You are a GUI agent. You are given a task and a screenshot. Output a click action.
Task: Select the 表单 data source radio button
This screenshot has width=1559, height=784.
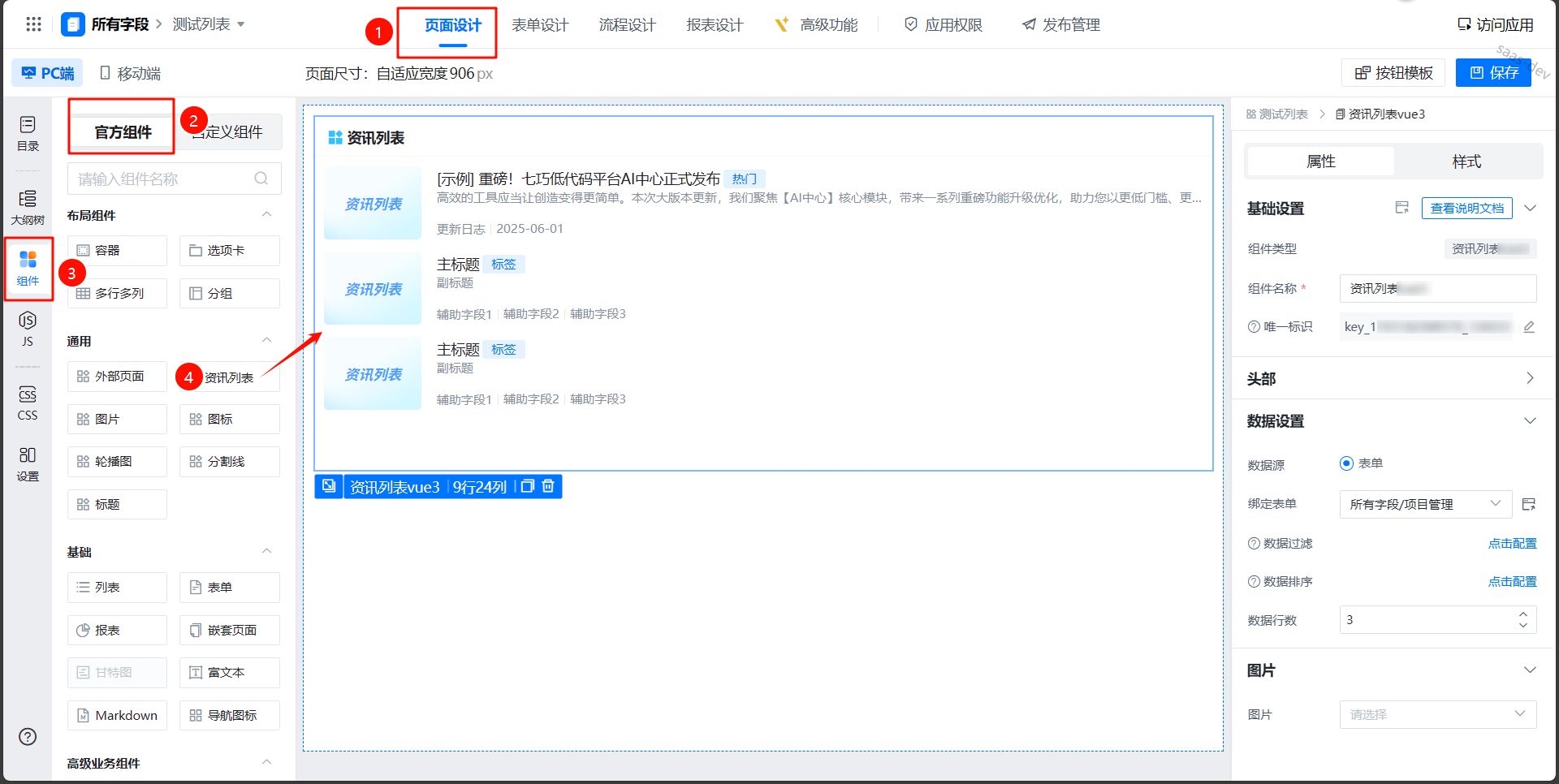(1346, 463)
